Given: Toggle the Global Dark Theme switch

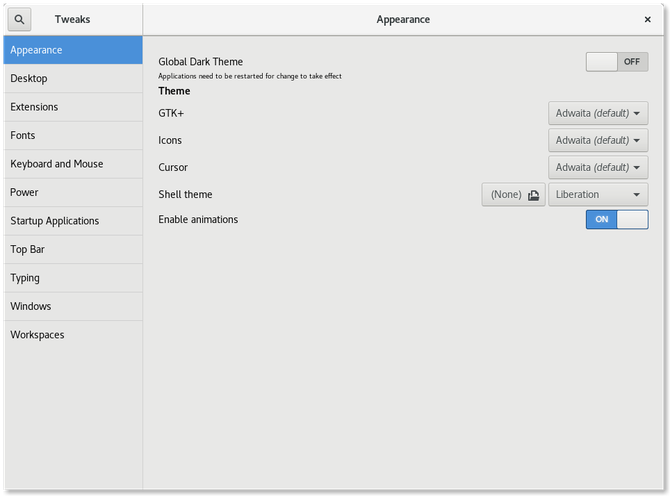Looking at the screenshot, I should coord(617,62).
